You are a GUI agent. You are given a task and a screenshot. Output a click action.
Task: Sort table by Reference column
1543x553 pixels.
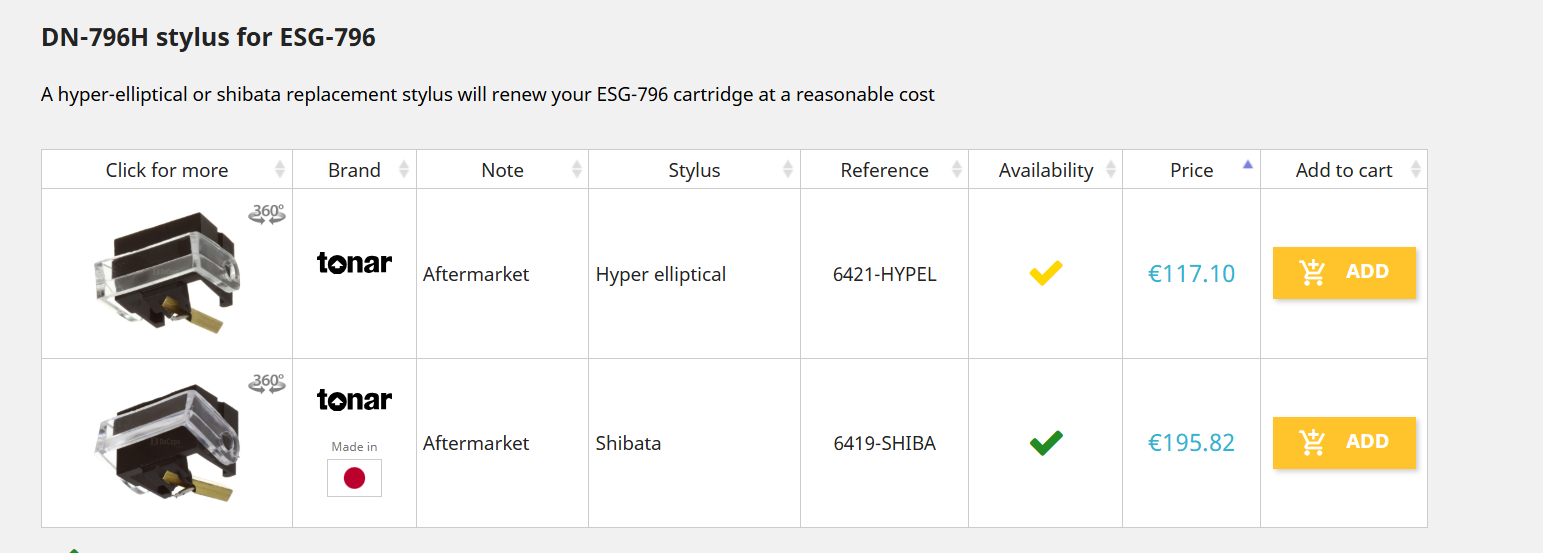pos(884,170)
